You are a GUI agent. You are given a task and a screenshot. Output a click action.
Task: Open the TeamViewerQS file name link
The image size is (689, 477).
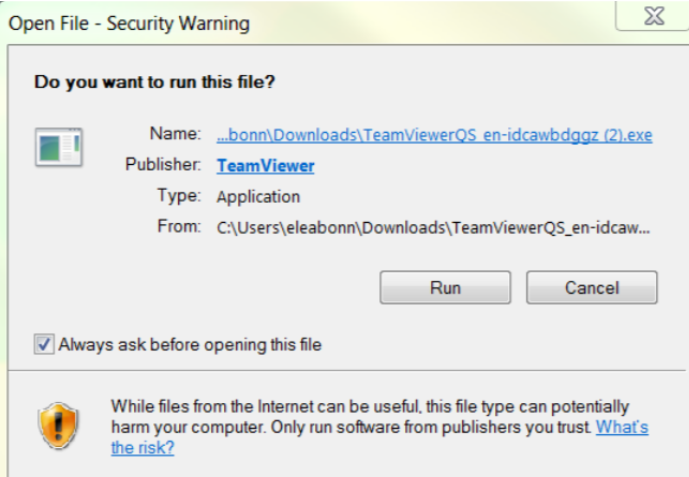click(434, 135)
